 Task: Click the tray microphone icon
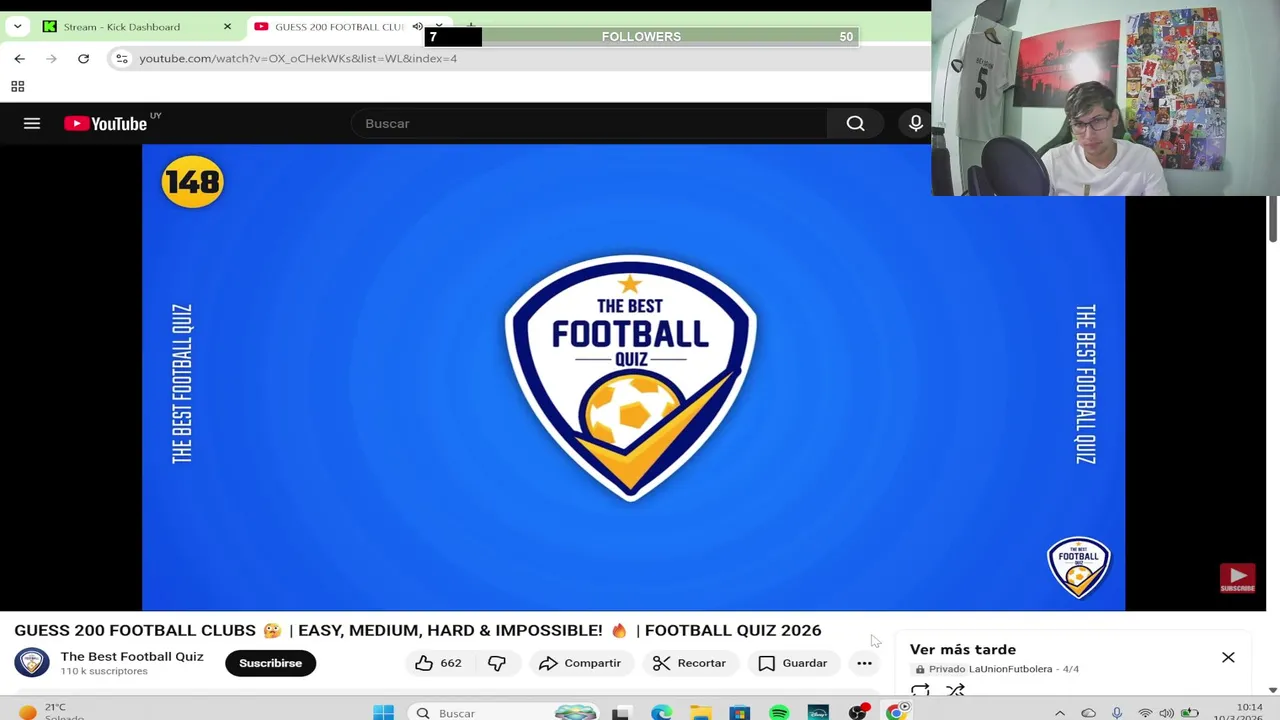[x=1117, y=713]
